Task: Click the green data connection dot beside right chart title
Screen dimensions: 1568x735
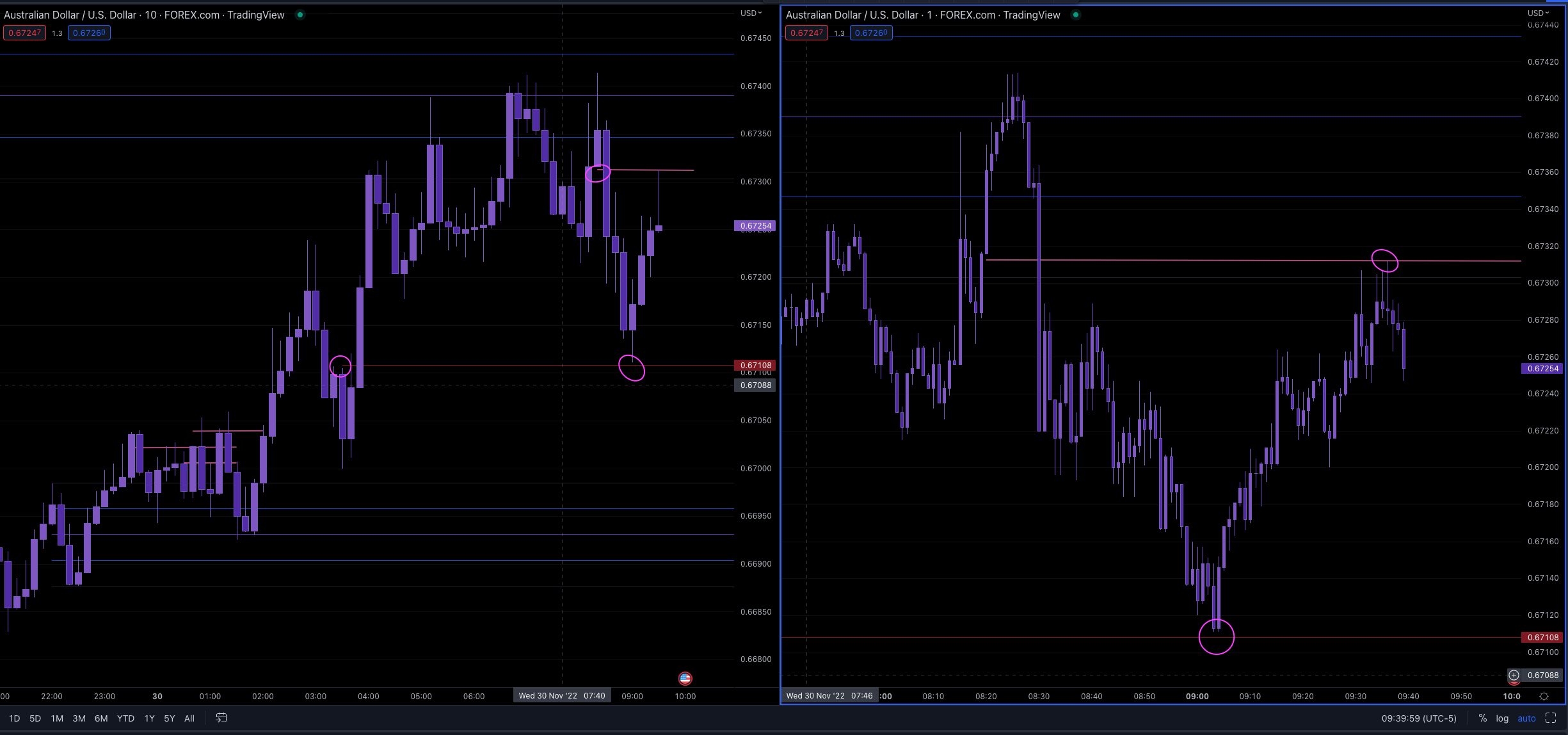Action: coord(1075,15)
